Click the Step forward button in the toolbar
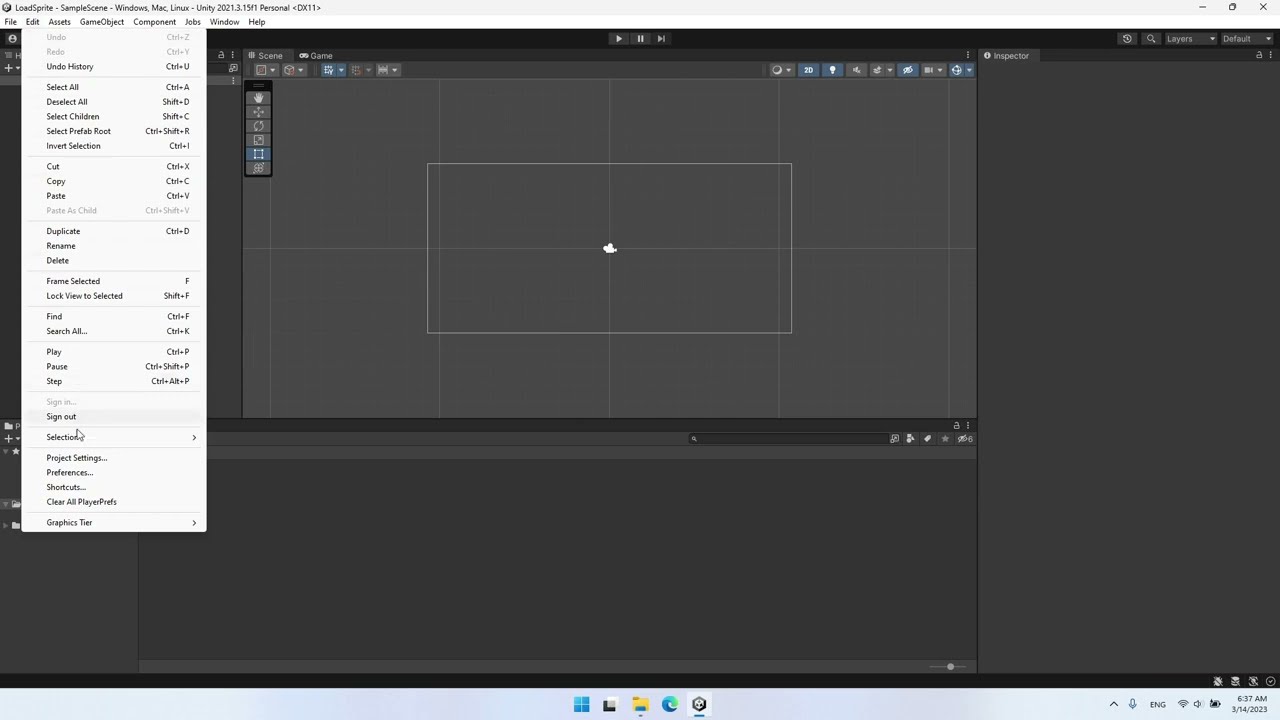Image resolution: width=1280 pixels, height=720 pixels. pyautogui.click(x=661, y=38)
